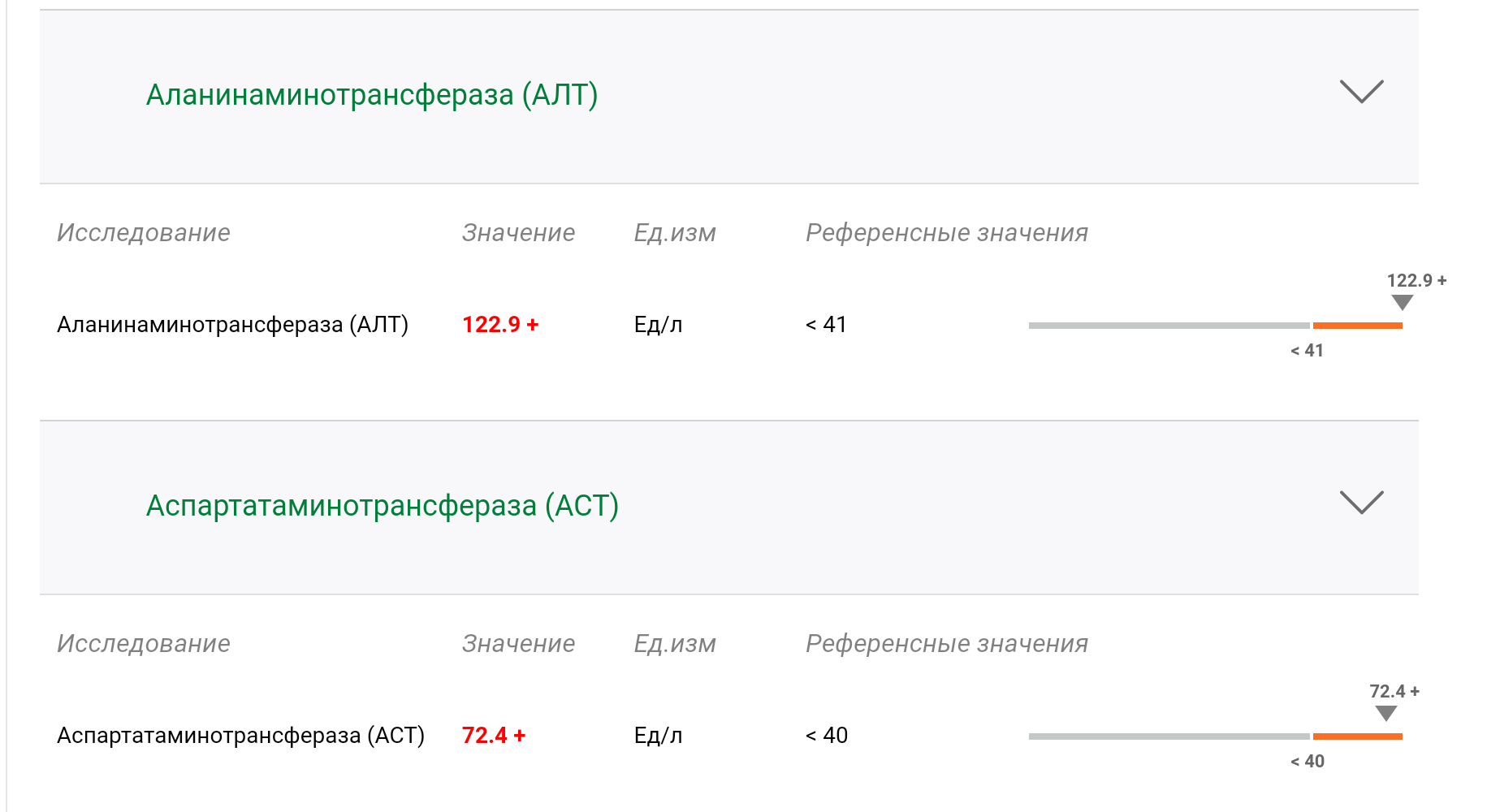The width and height of the screenshot is (1500, 812).
Task: Click the orange segment of ALT range bar
Action: click(1357, 326)
